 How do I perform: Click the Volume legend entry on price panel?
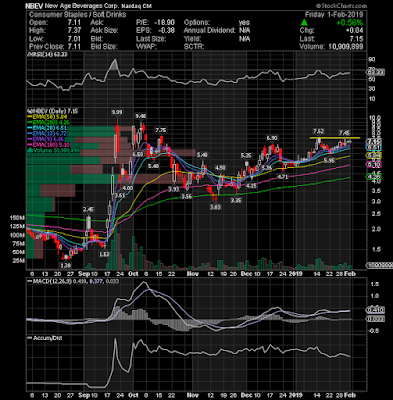tap(53, 151)
